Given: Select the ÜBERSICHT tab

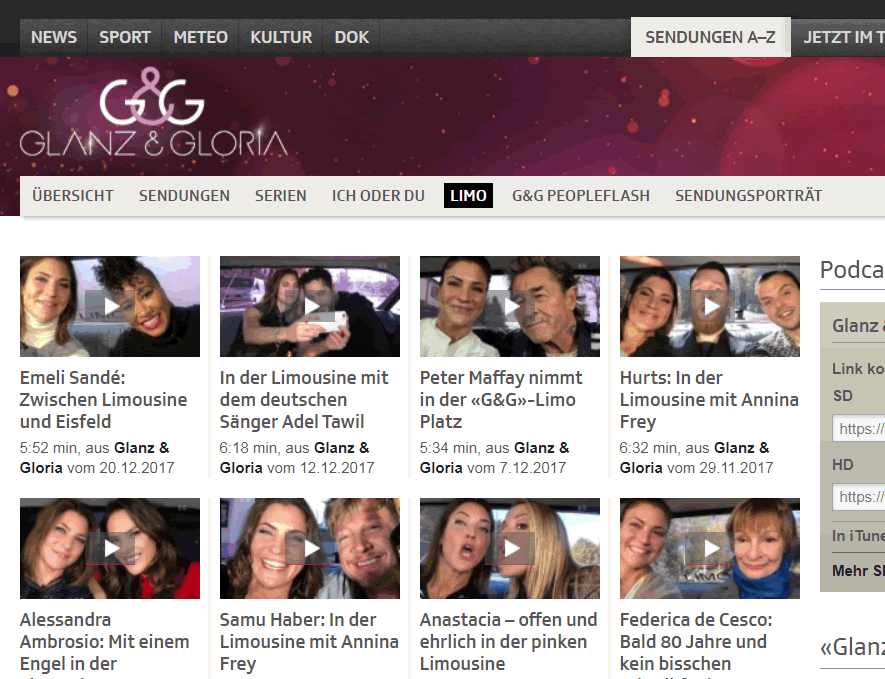Looking at the screenshot, I should (x=73, y=196).
